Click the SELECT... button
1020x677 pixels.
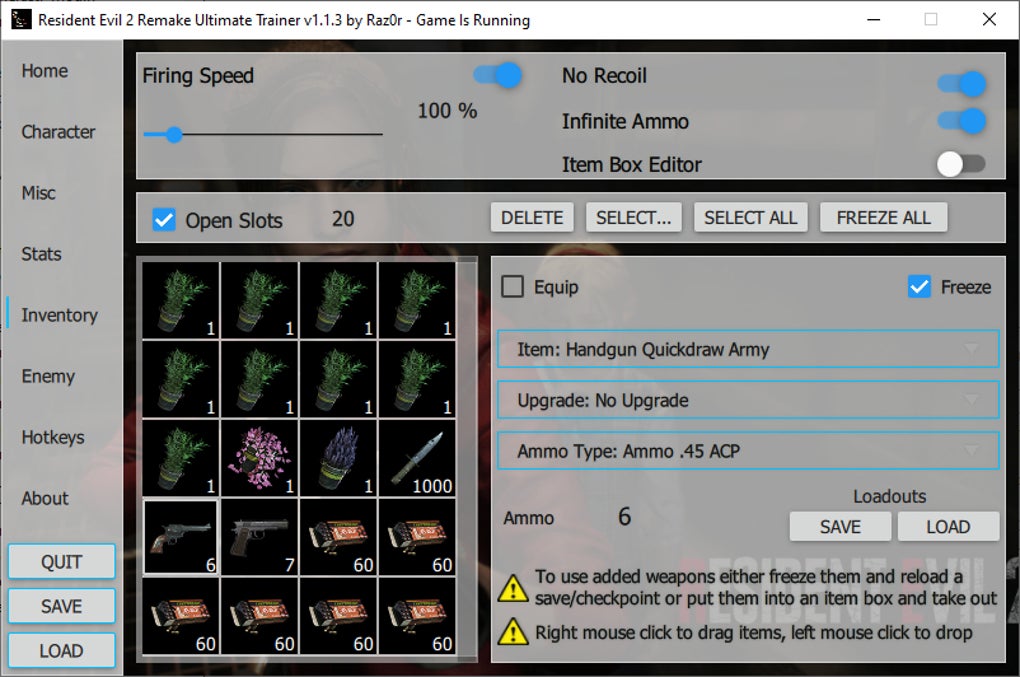pyautogui.click(x=634, y=217)
